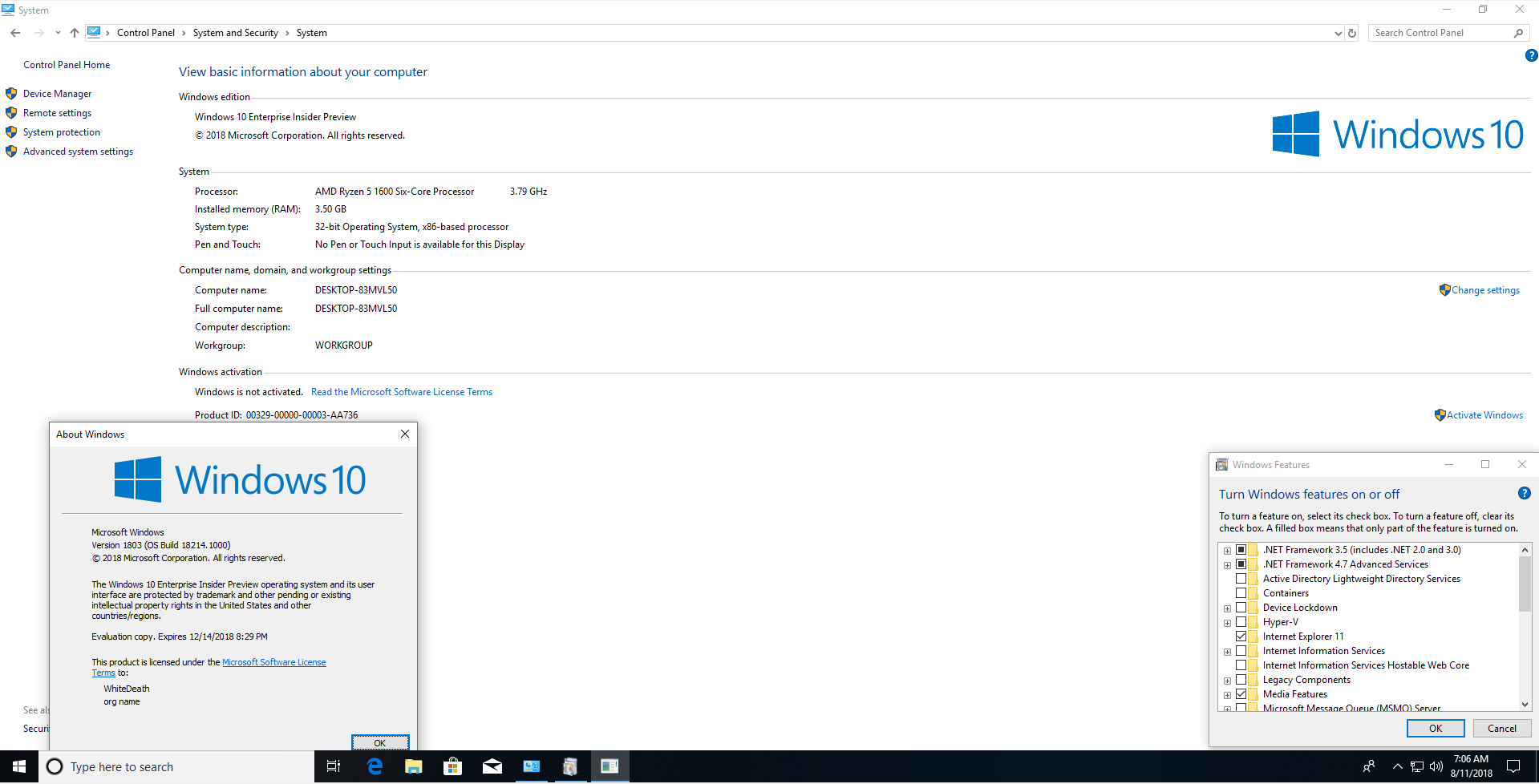Uncheck Media Features checkbox

coord(1241,694)
